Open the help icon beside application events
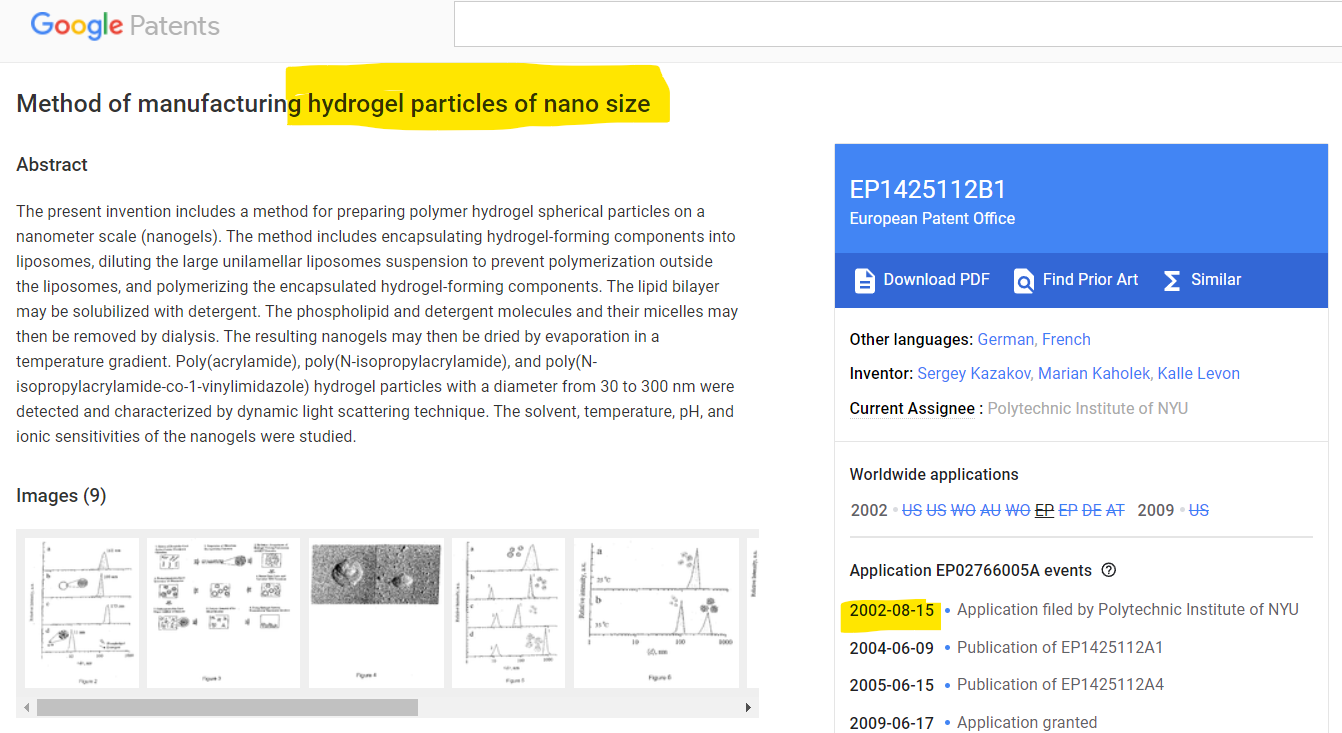1342x733 pixels. coord(1108,570)
